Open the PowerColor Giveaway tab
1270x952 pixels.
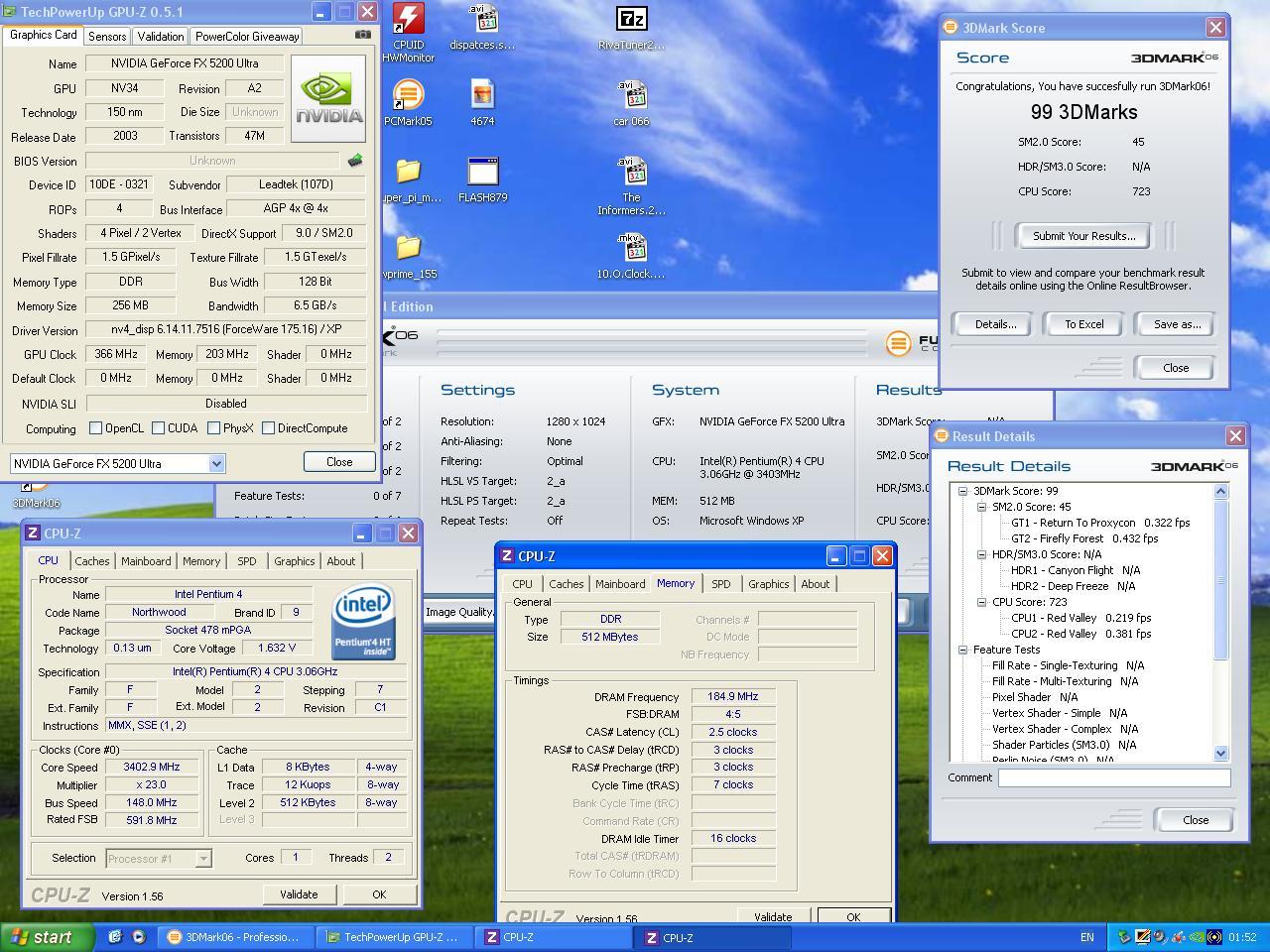(x=247, y=36)
